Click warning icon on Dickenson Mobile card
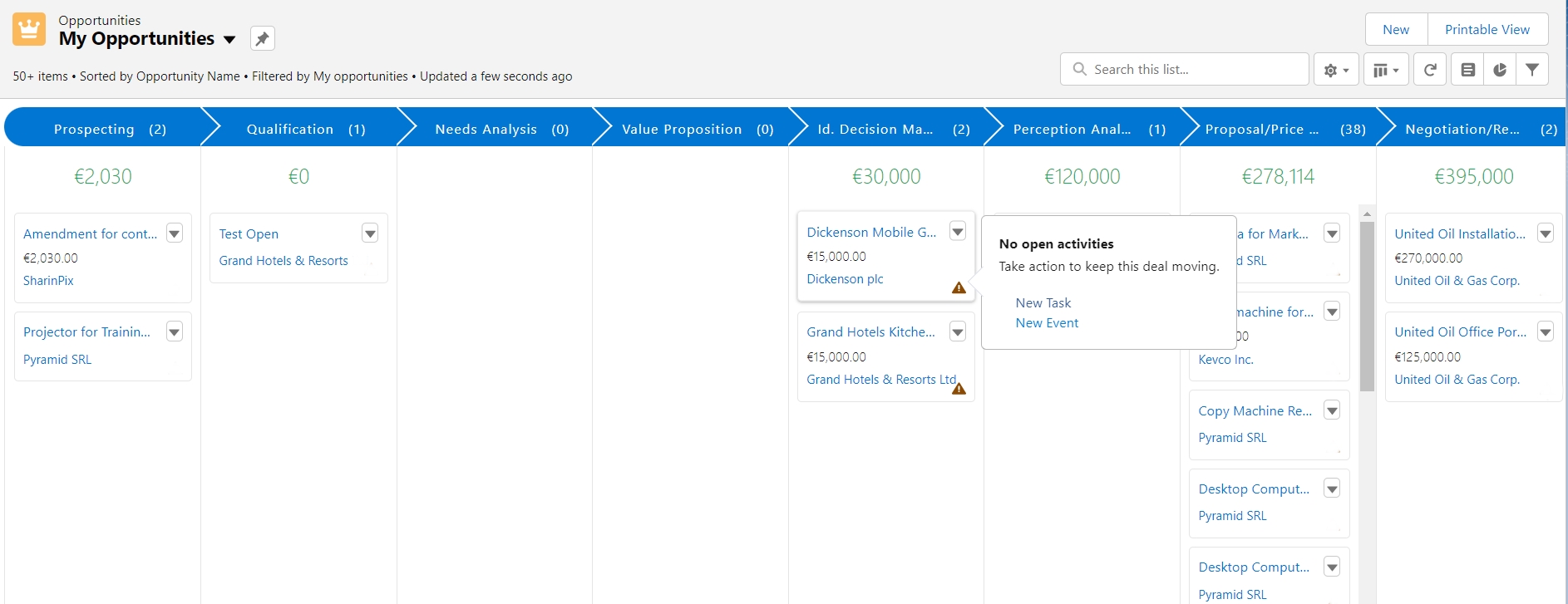 point(959,287)
